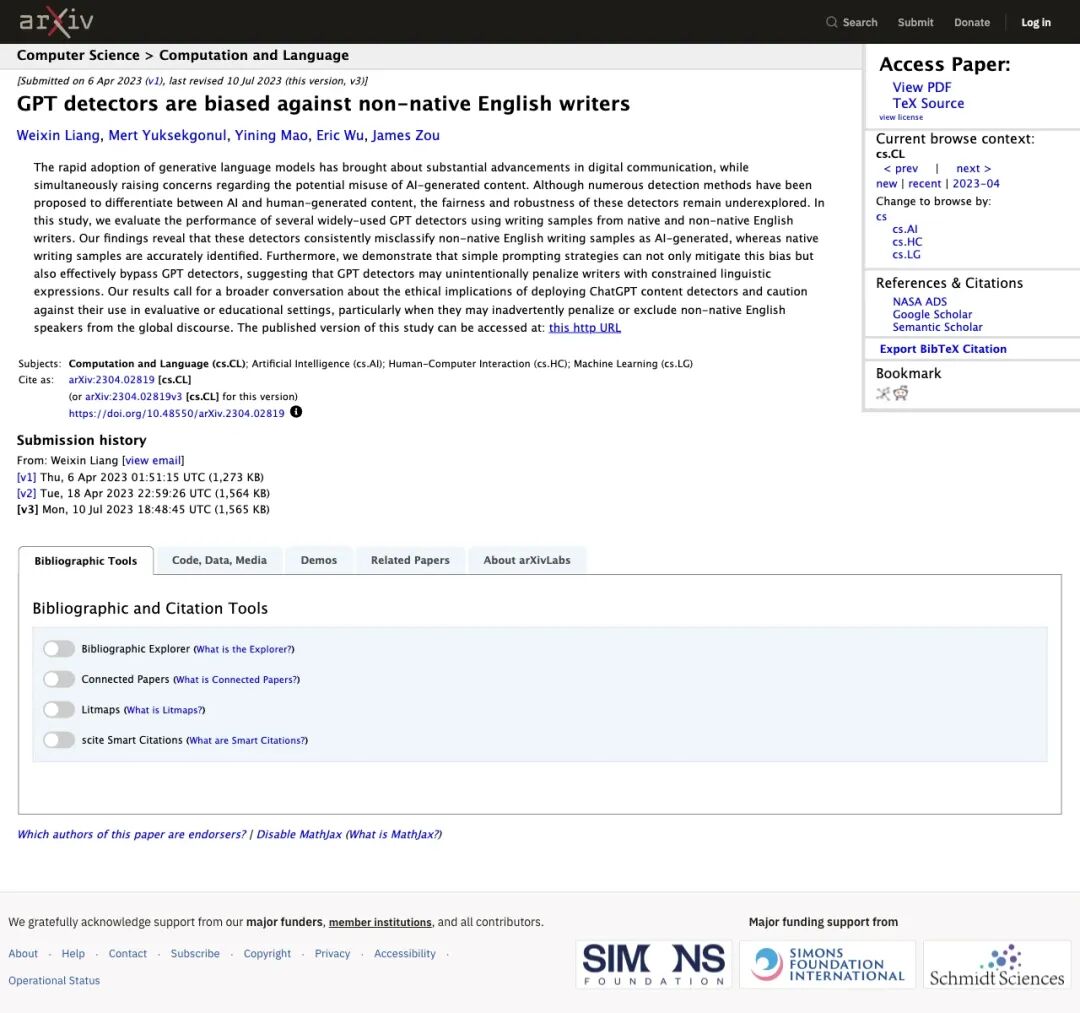1080x1013 pixels.
Task: Click 'What is Litmaps?' link
Action: click(165, 709)
